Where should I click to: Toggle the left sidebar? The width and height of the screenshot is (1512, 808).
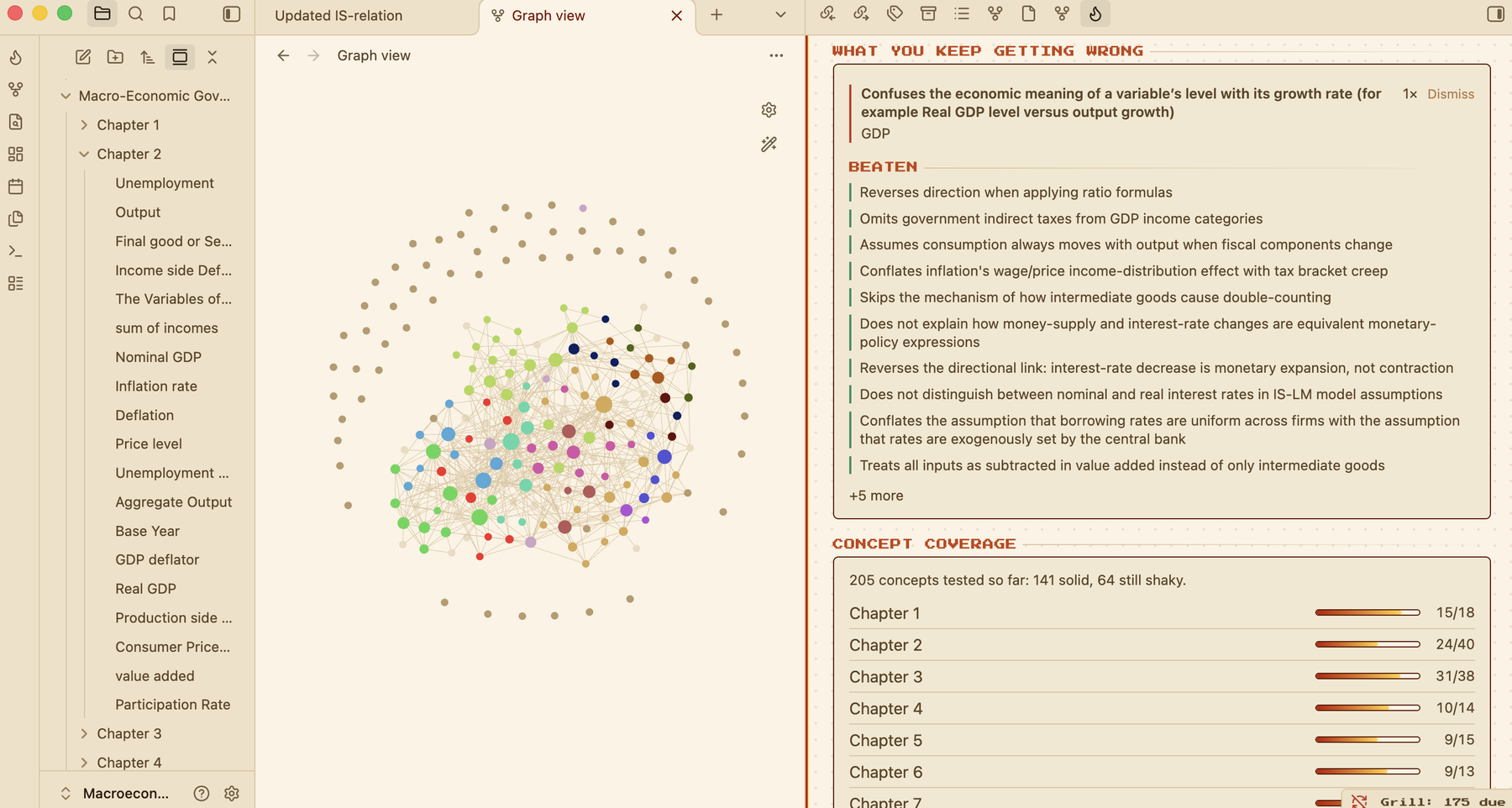click(x=232, y=14)
